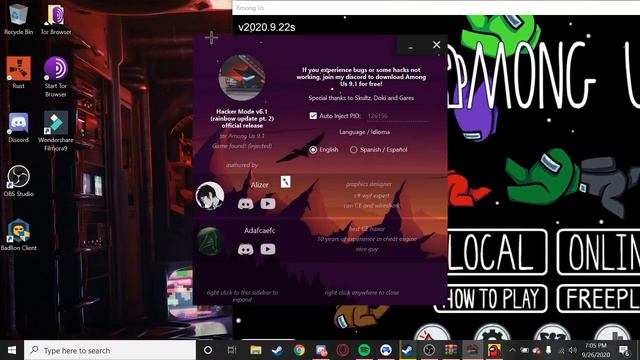Open the Action Center notifications icon

pyautogui.click(x=624, y=350)
